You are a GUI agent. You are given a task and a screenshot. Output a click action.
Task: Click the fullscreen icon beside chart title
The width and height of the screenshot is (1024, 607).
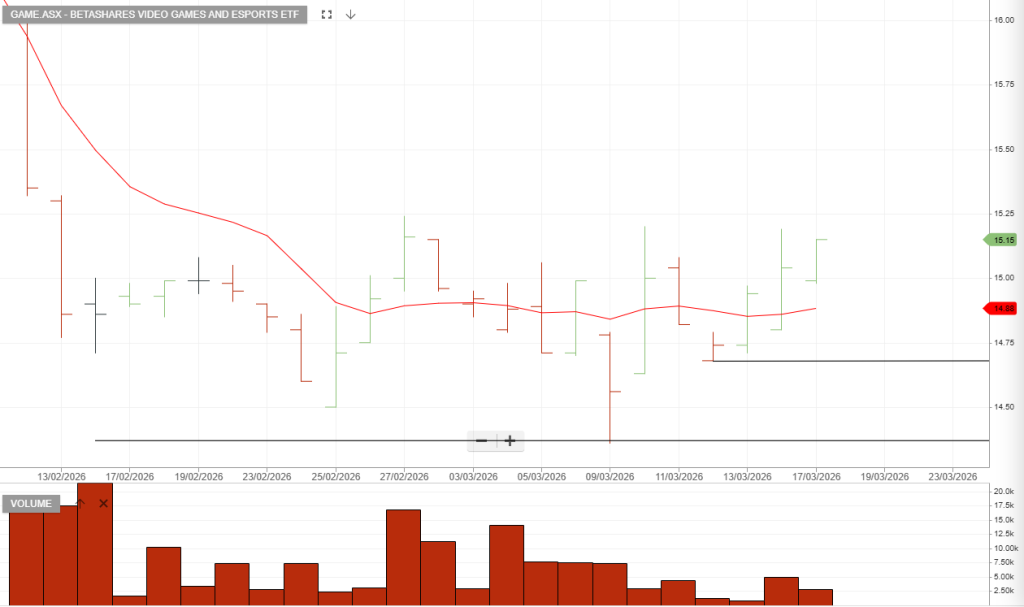pyautogui.click(x=327, y=15)
